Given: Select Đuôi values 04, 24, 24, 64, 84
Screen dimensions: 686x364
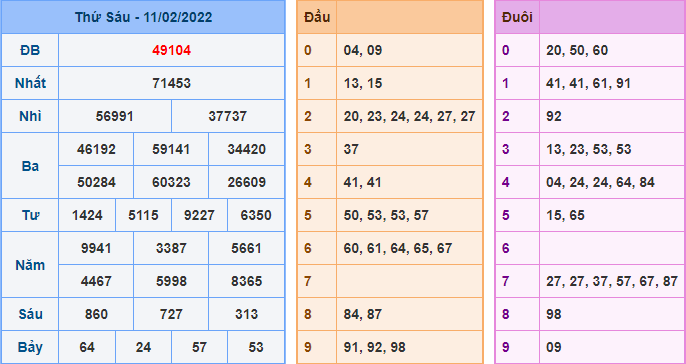Looking at the screenshot, I should [600, 182].
